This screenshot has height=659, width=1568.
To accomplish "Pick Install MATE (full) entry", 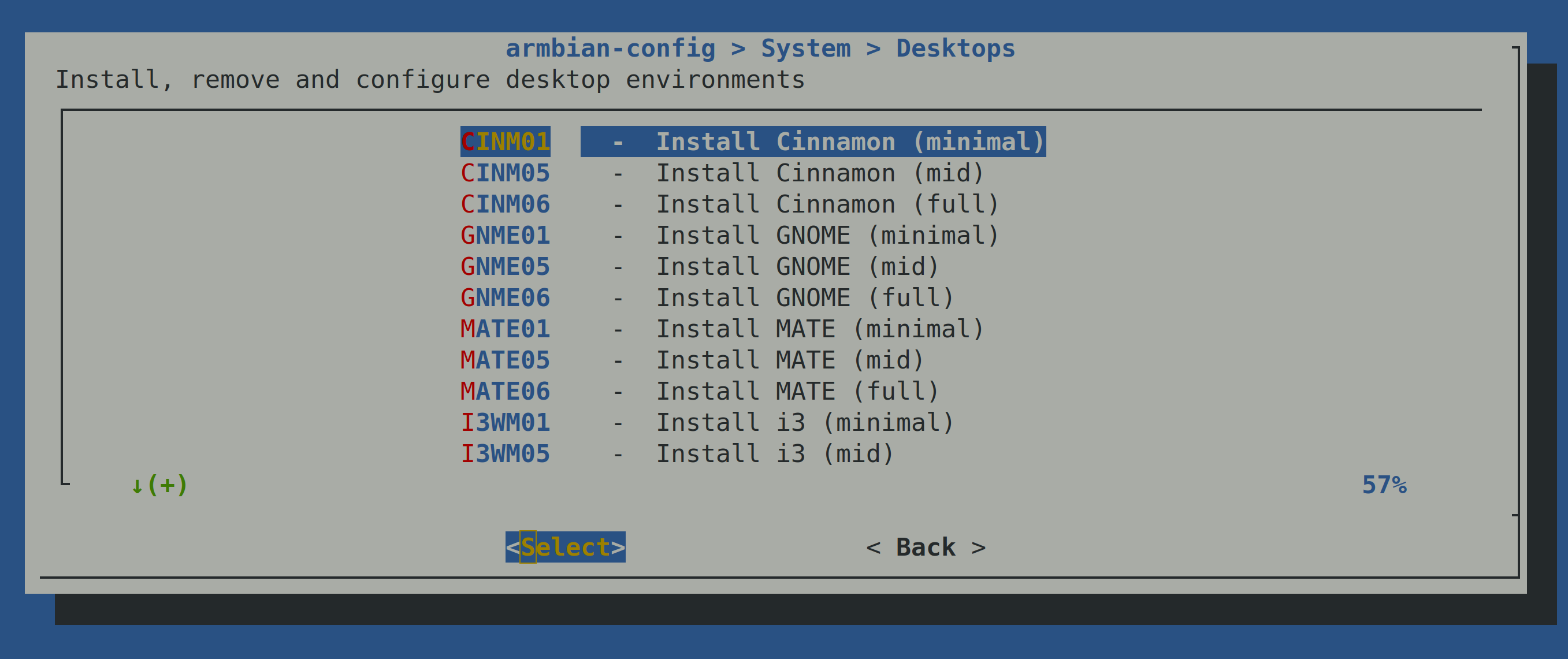I will pyautogui.click(x=796, y=391).
